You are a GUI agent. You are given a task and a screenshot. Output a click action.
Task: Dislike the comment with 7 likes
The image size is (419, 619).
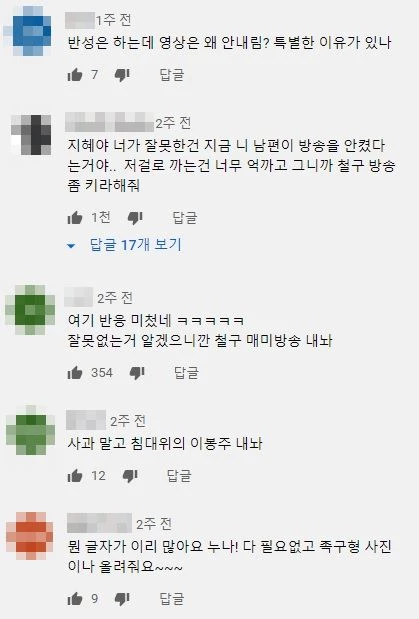(x=122, y=75)
